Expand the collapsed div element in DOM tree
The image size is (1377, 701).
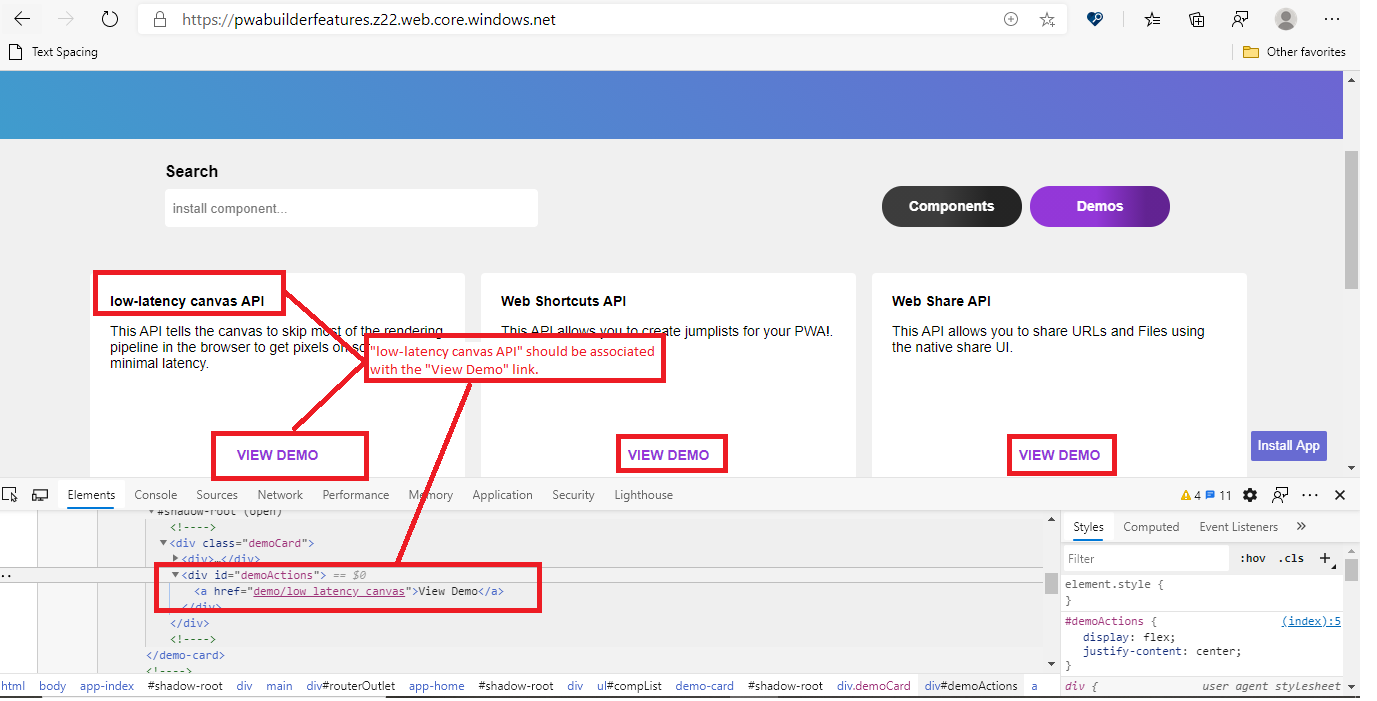pos(176,558)
